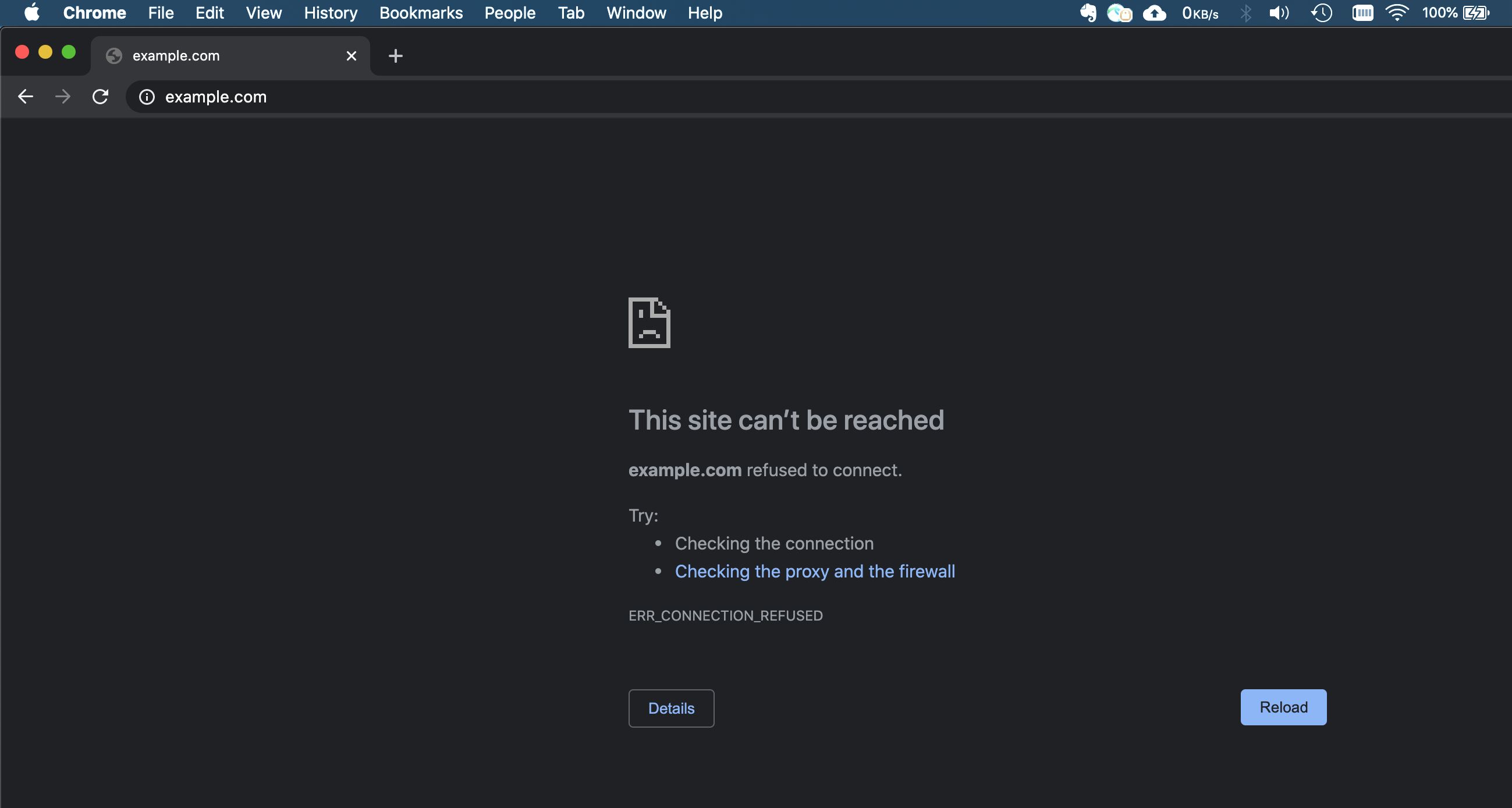Viewport: 1512px width, 808px height.
Task: Select the example.com browser tab
Action: coord(230,56)
